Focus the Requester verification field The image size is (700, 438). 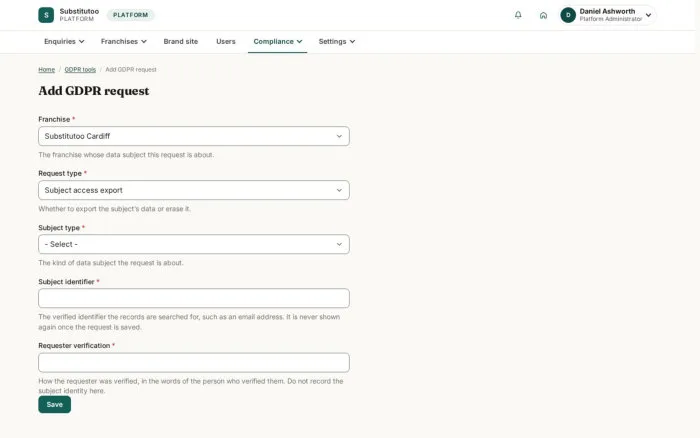point(194,363)
